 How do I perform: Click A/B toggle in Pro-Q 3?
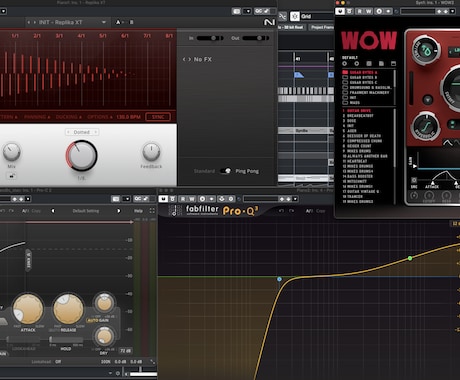tap(309, 211)
